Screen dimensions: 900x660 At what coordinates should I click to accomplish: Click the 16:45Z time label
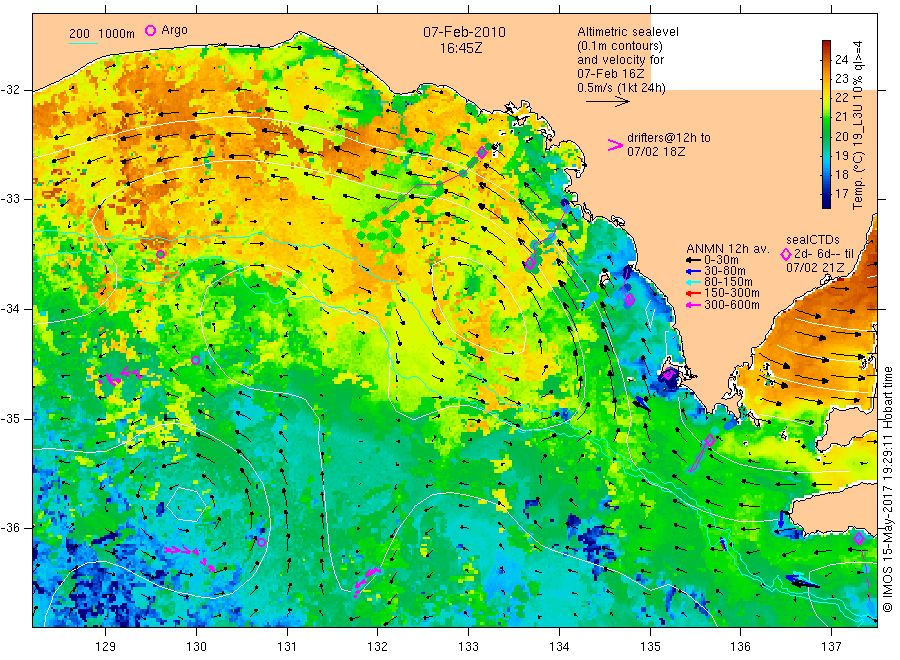[461, 49]
